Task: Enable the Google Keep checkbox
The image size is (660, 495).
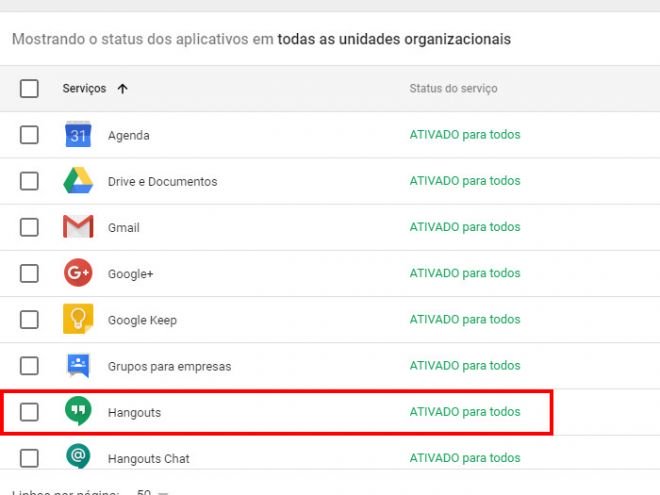Action: click(x=29, y=319)
